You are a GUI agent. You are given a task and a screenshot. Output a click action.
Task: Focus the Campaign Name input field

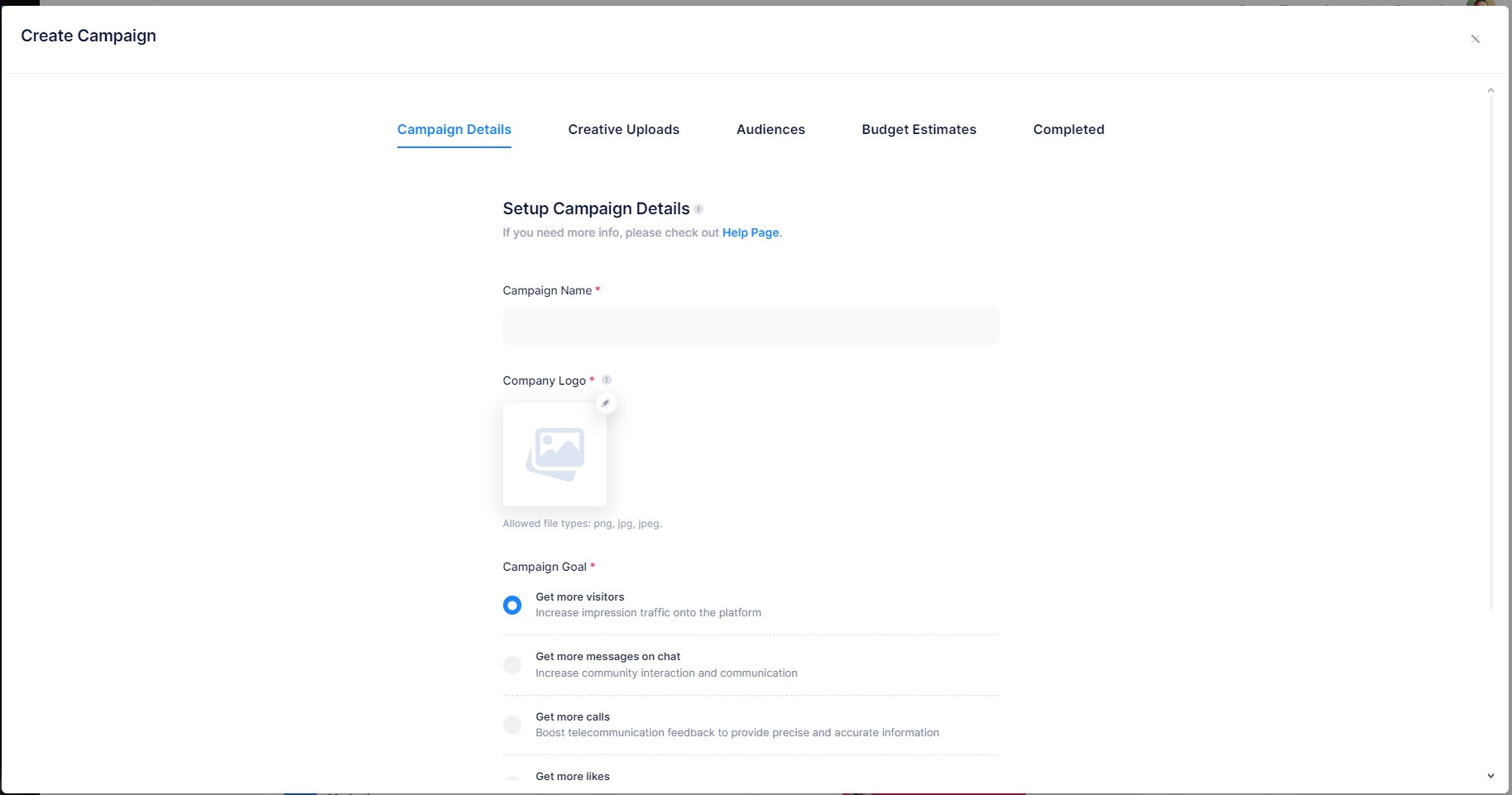(x=751, y=326)
